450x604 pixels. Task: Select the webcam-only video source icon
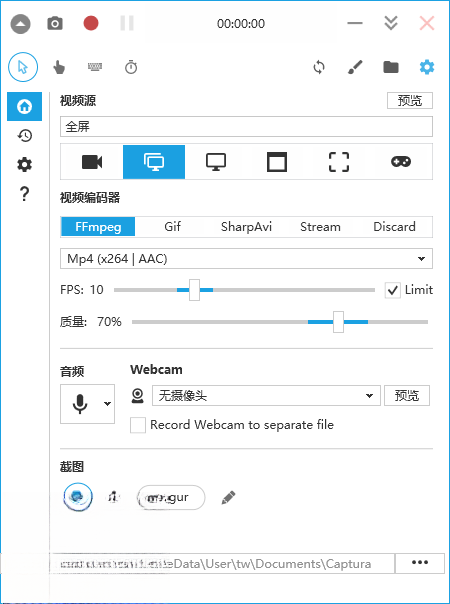point(92,162)
